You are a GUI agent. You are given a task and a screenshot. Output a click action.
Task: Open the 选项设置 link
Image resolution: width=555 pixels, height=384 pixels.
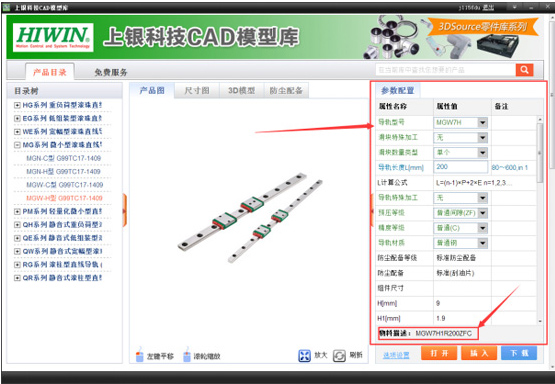(396, 355)
